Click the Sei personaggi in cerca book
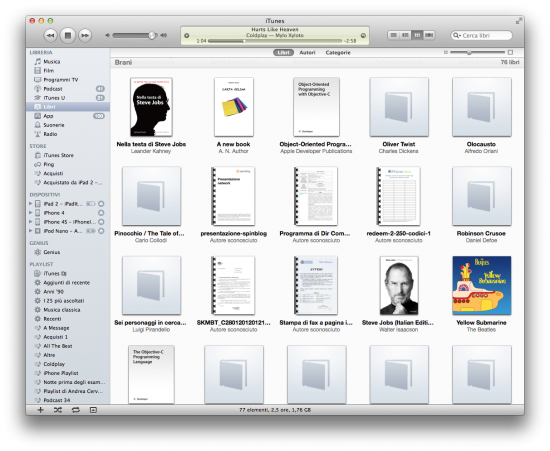 tap(151, 285)
